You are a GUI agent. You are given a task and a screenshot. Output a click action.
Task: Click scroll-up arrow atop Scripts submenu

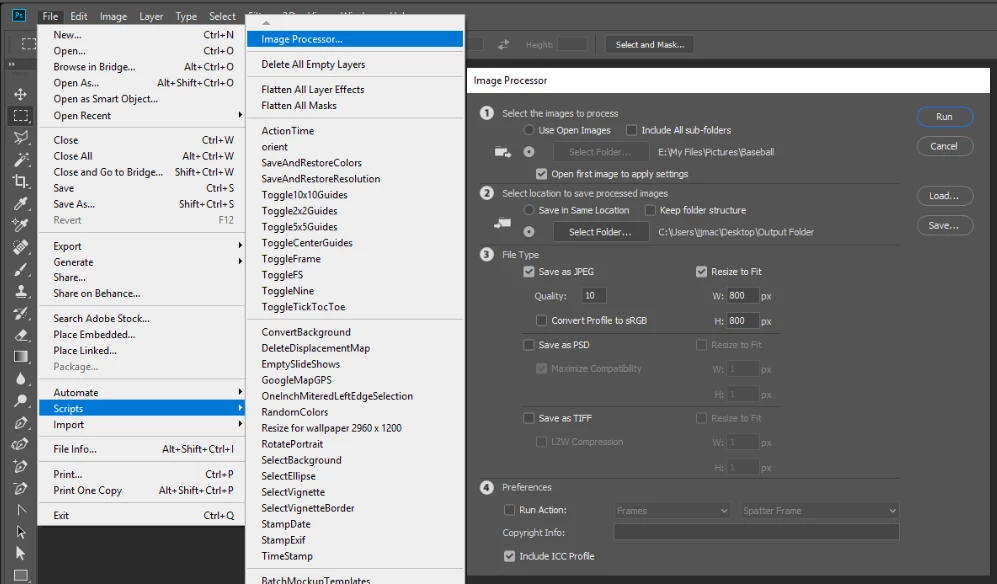pyautogui.click(x=266, y=23)
